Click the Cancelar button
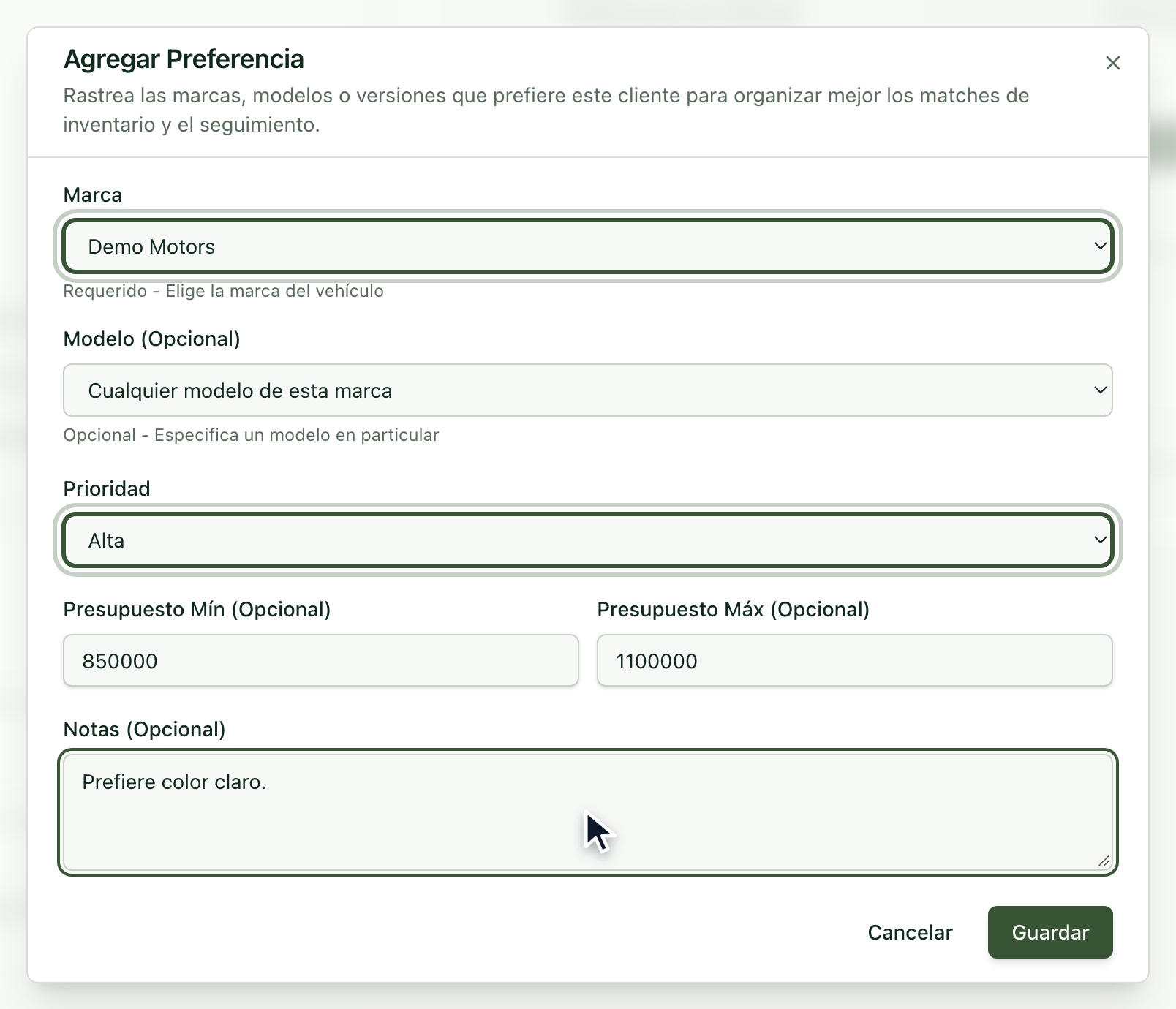1176x1009 pixels. pos(910,932)
